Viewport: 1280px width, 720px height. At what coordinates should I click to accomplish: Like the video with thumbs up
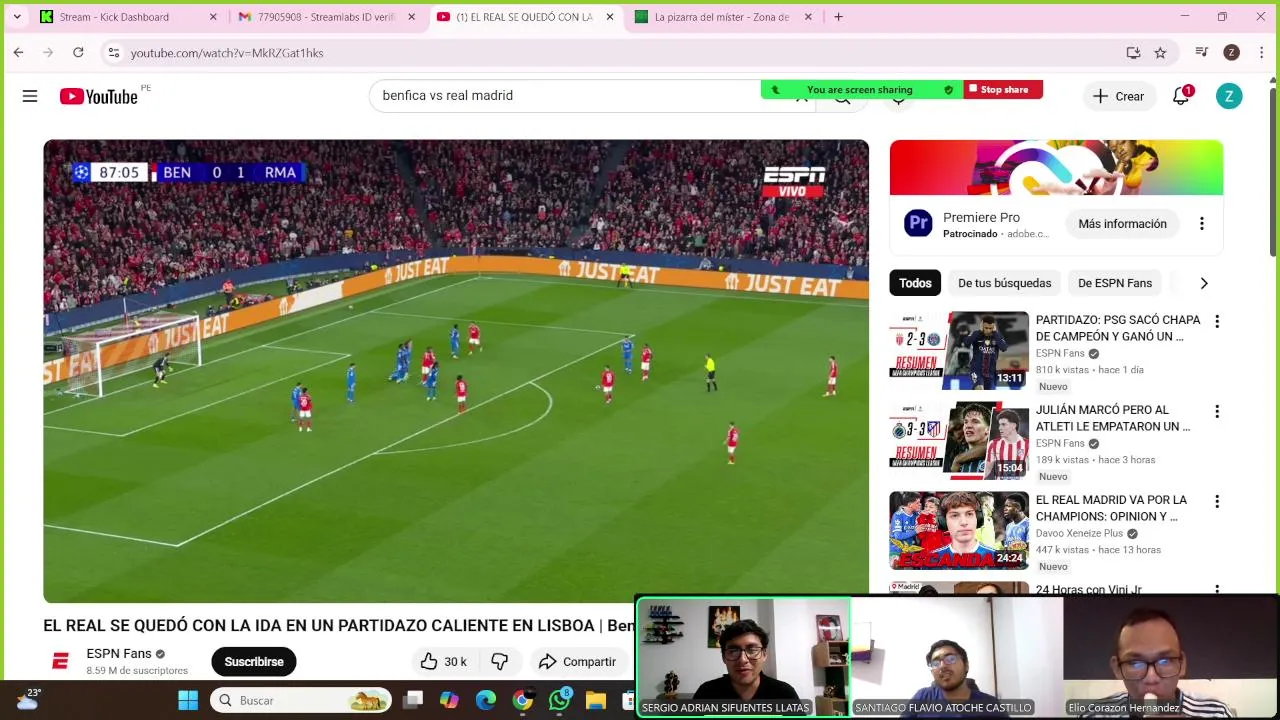(x=444, y=661)
